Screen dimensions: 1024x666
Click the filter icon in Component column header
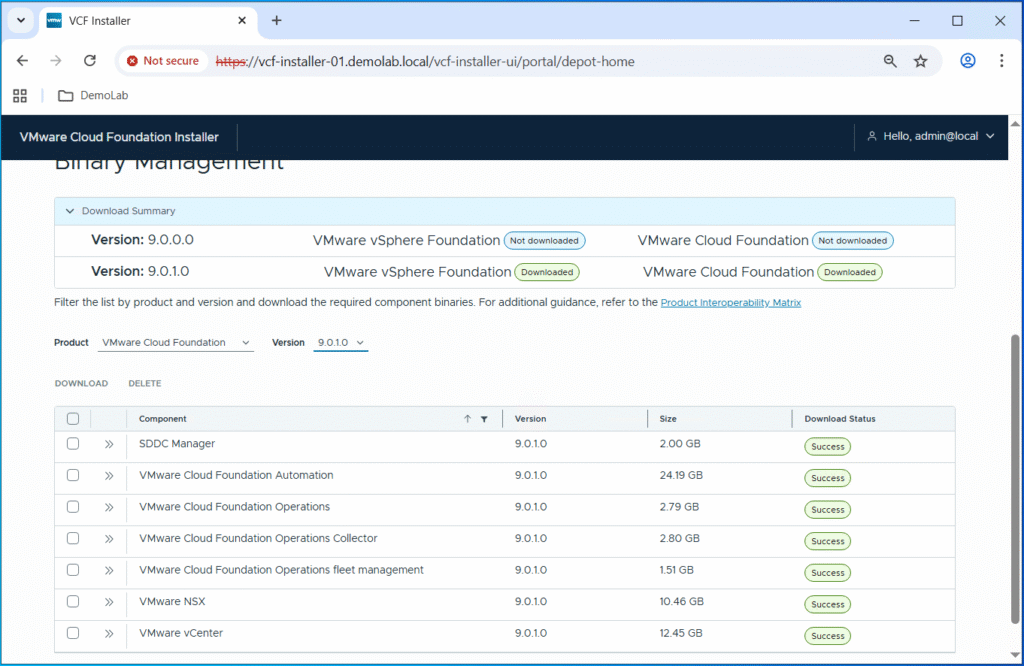(484, 419)
